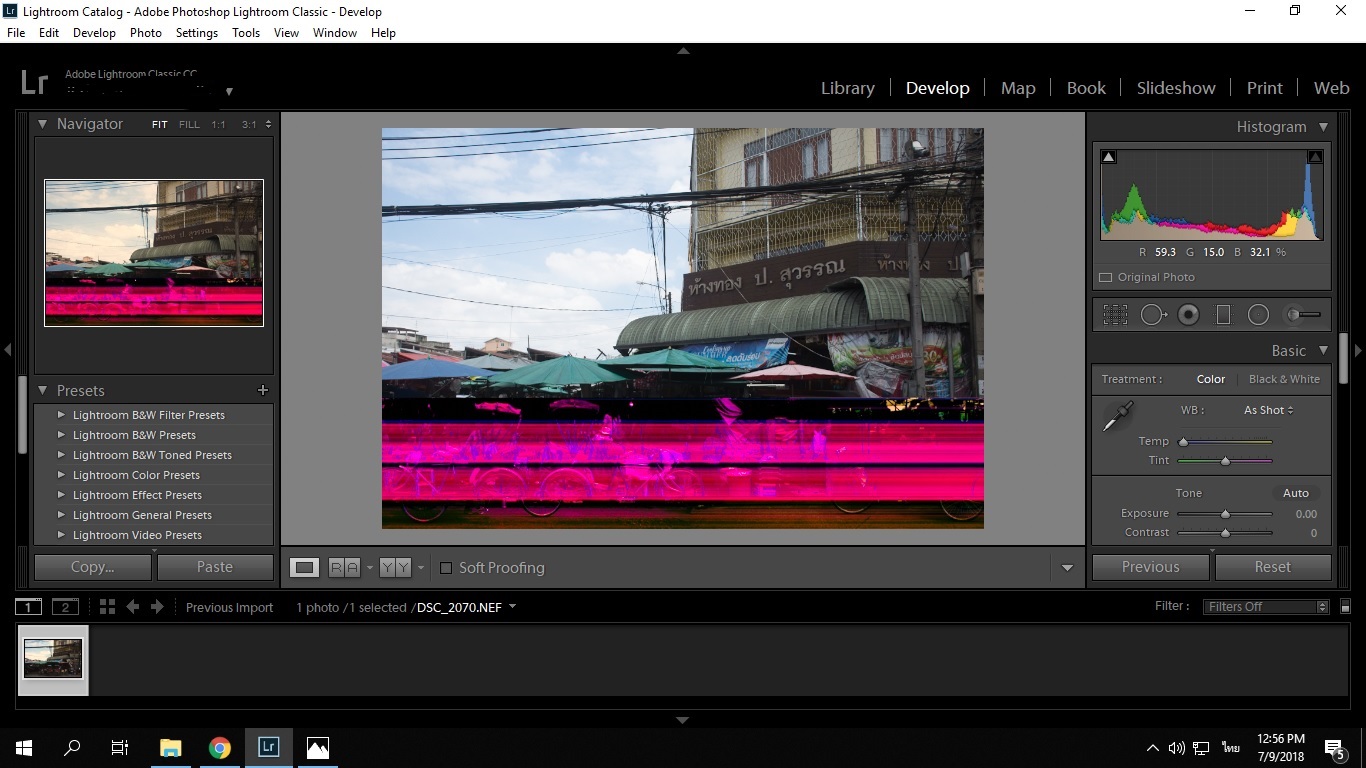
Task: Select the Graduated Filter tool
Action: coord(1222,315)
